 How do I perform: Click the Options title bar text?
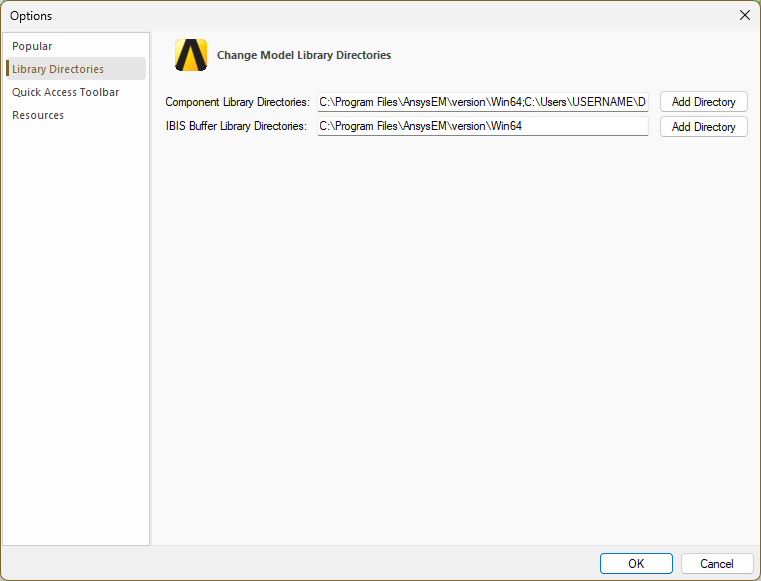(x=31, y=15)
